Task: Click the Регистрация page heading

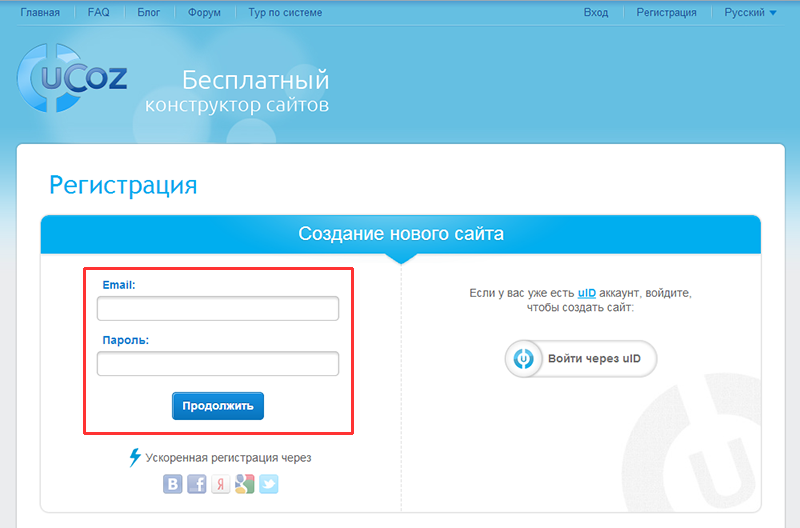Action: 123,185
